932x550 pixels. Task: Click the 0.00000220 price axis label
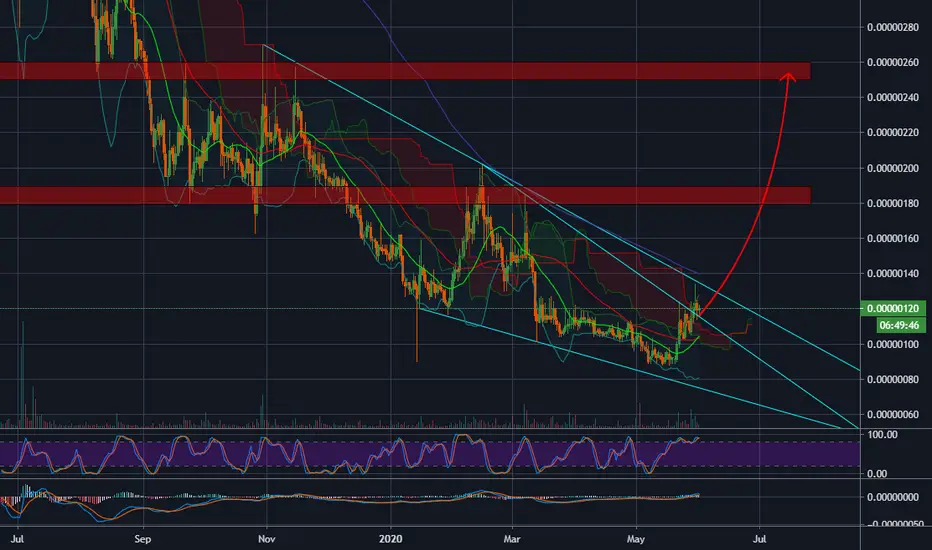click(892, 132)
